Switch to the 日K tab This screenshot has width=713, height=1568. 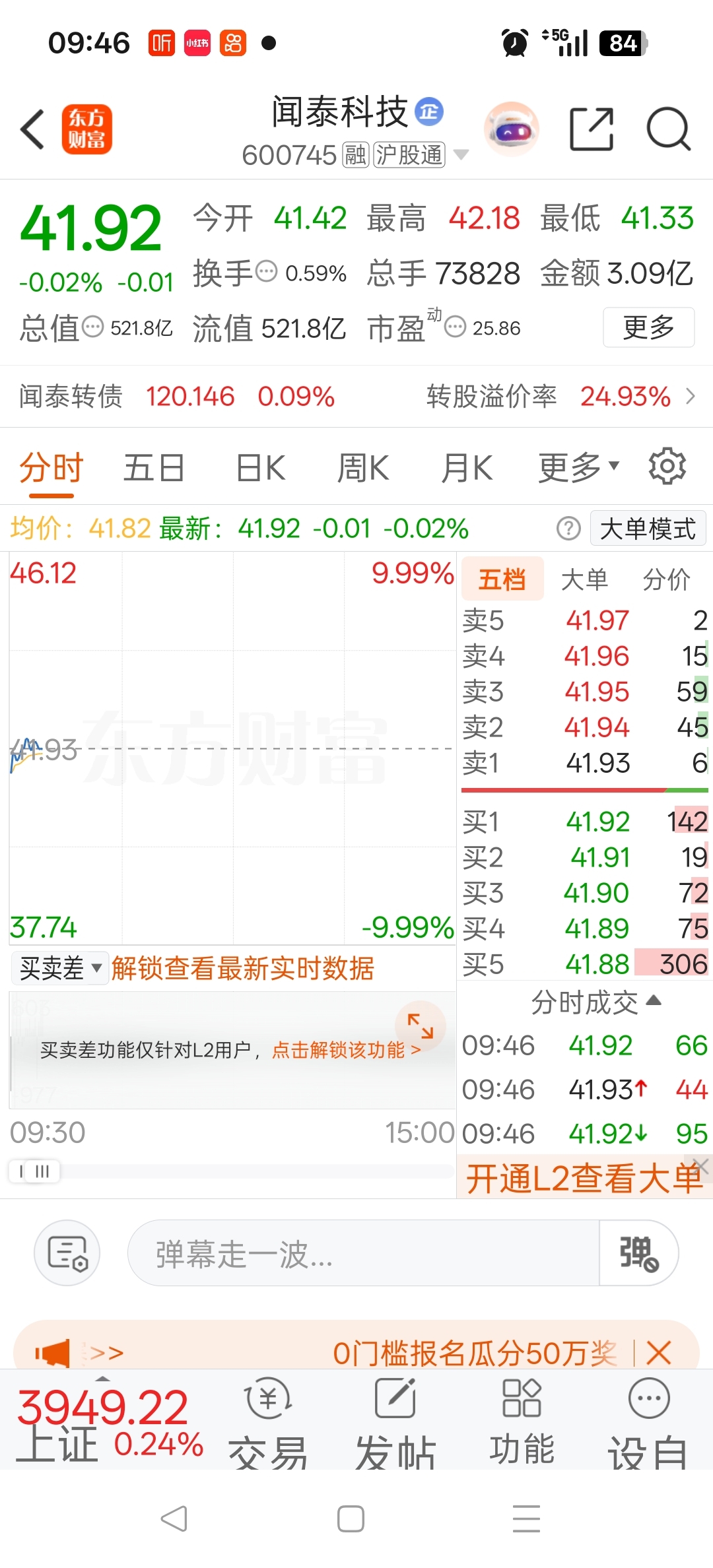(x=261, y=467)
